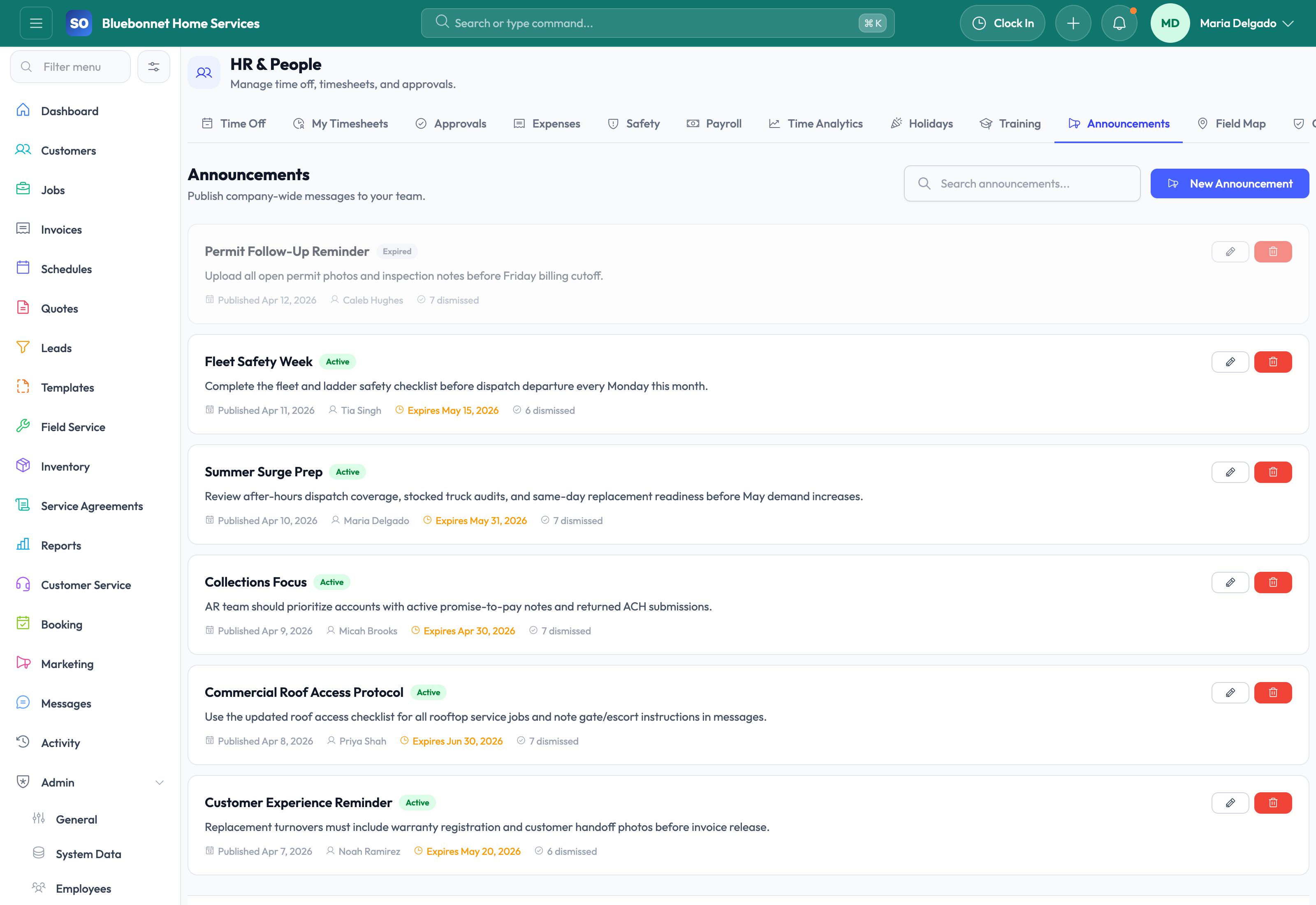The width and height of the screenshot is (1316, 905).
Task: Open Booking in the sidebar
Action: pyautogui.click(x=90, y=625)
